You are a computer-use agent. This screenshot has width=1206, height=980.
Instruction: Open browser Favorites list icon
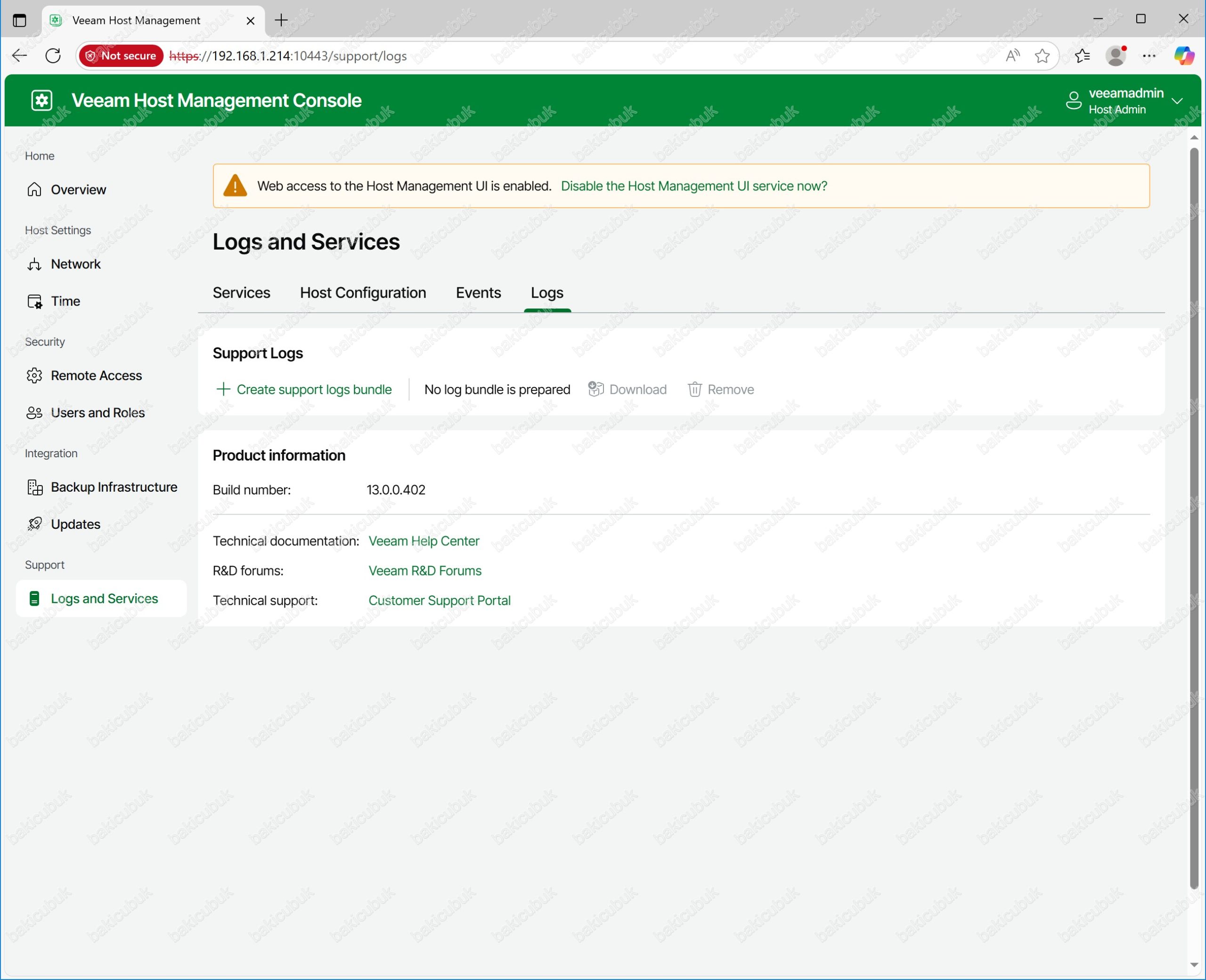pyautogui.click(x=1083, y=55)
